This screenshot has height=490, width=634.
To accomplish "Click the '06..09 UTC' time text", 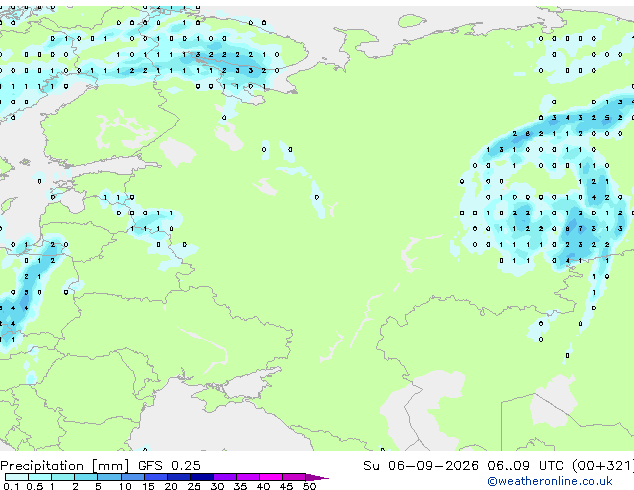I will tap(525, 466).
